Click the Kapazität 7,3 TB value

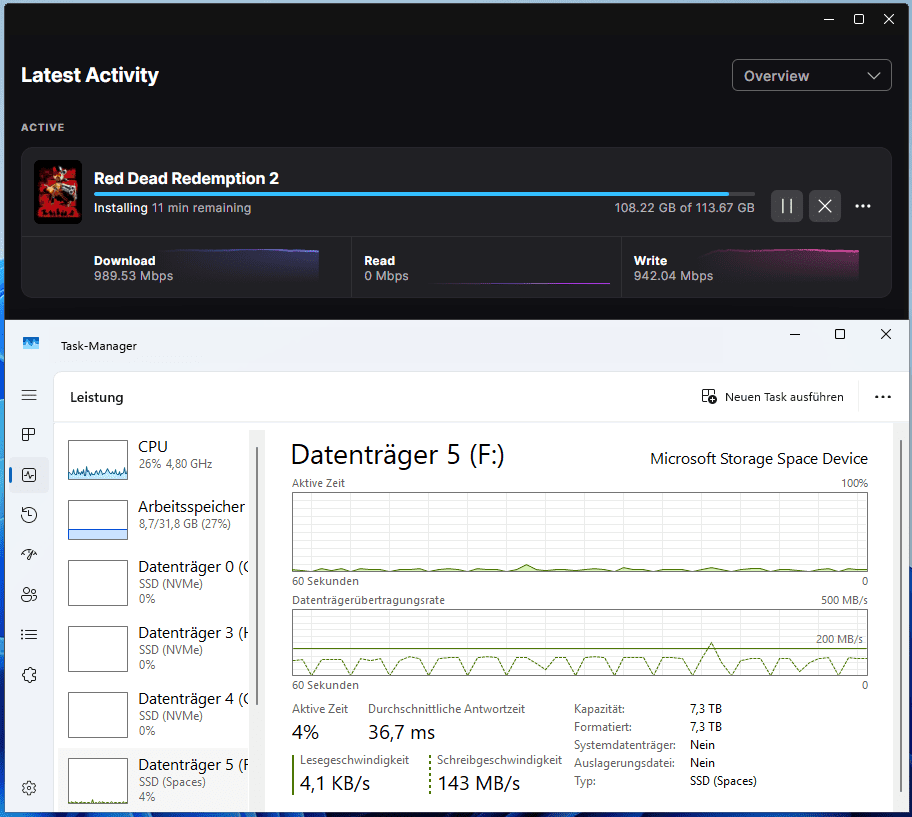tap(706, 709)
